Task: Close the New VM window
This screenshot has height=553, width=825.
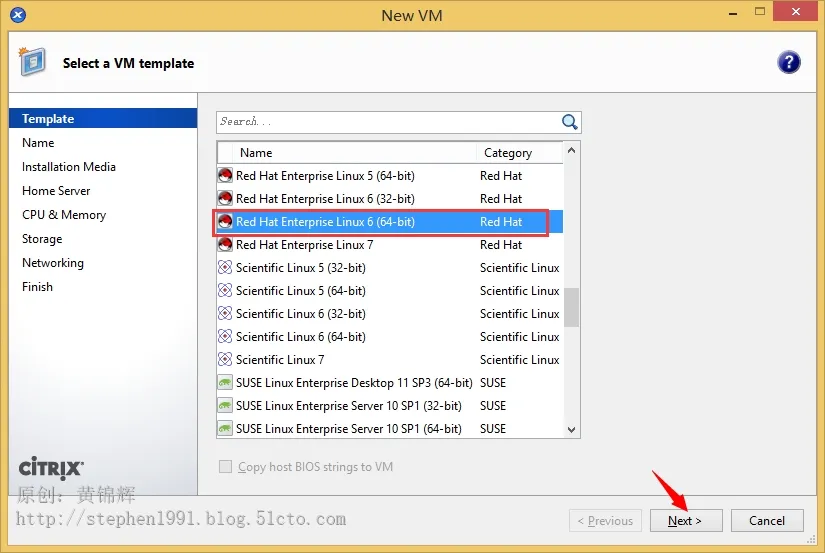Action: pyautogui.click(x=796, y=12)
